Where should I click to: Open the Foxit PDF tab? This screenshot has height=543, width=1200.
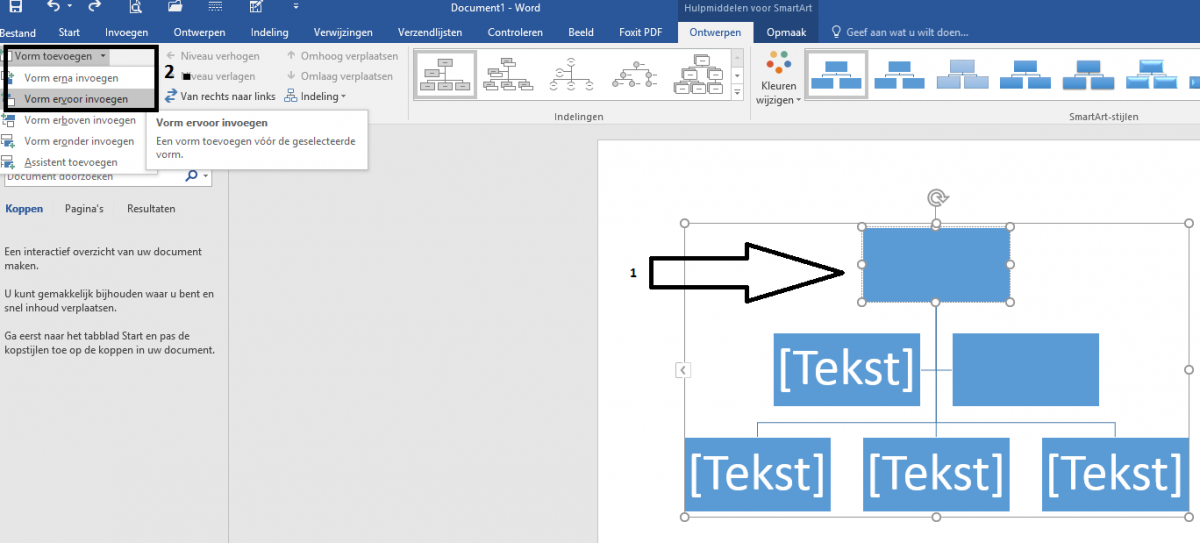point(641,32)
